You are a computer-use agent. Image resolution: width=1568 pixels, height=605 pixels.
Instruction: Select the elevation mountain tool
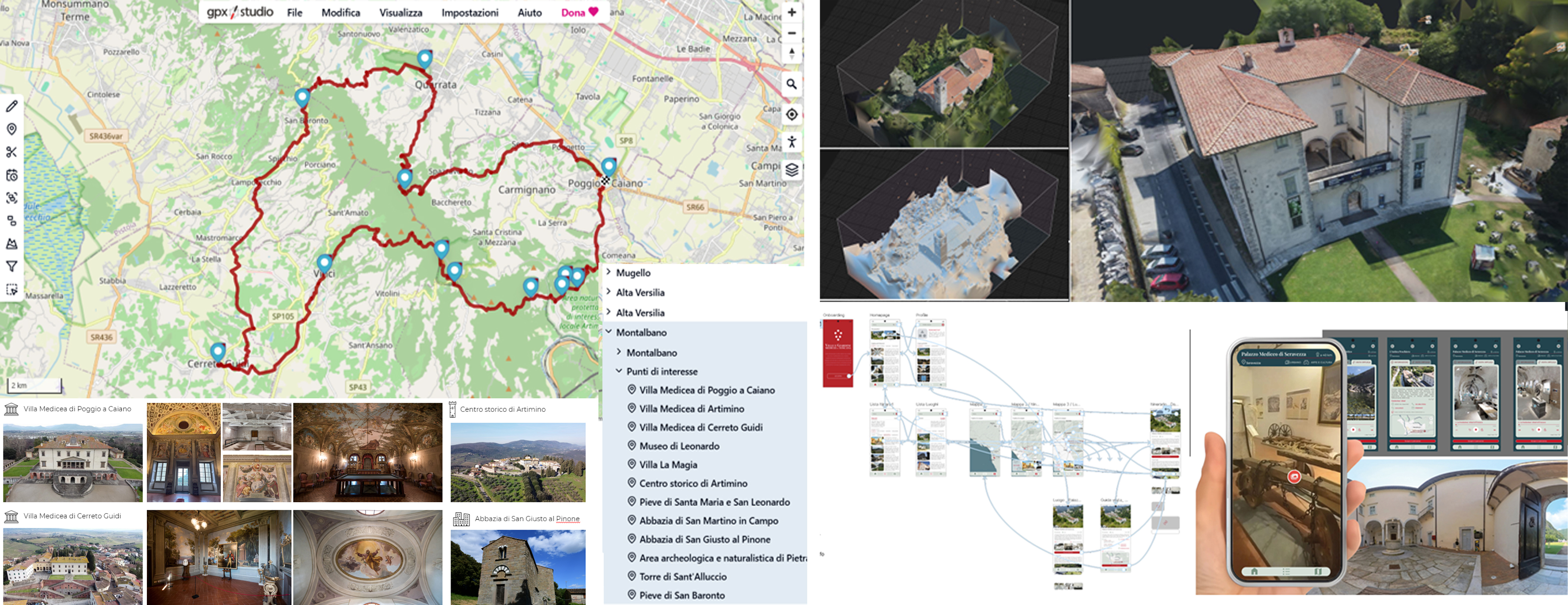click(11, 244)
